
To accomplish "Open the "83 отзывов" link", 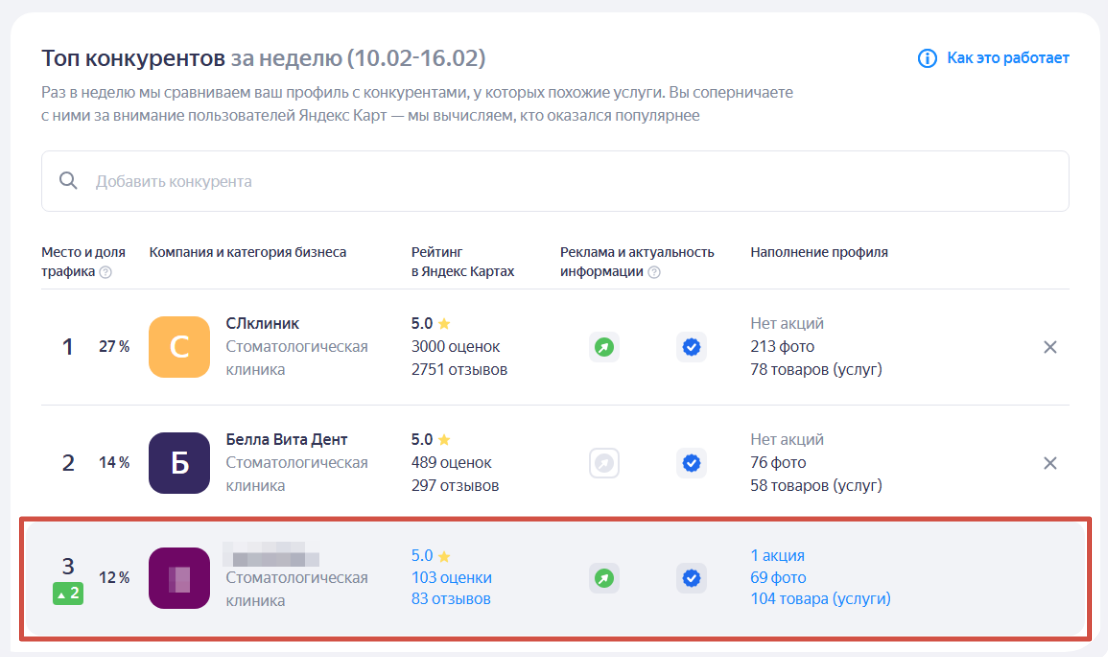I will click(451, 598).
